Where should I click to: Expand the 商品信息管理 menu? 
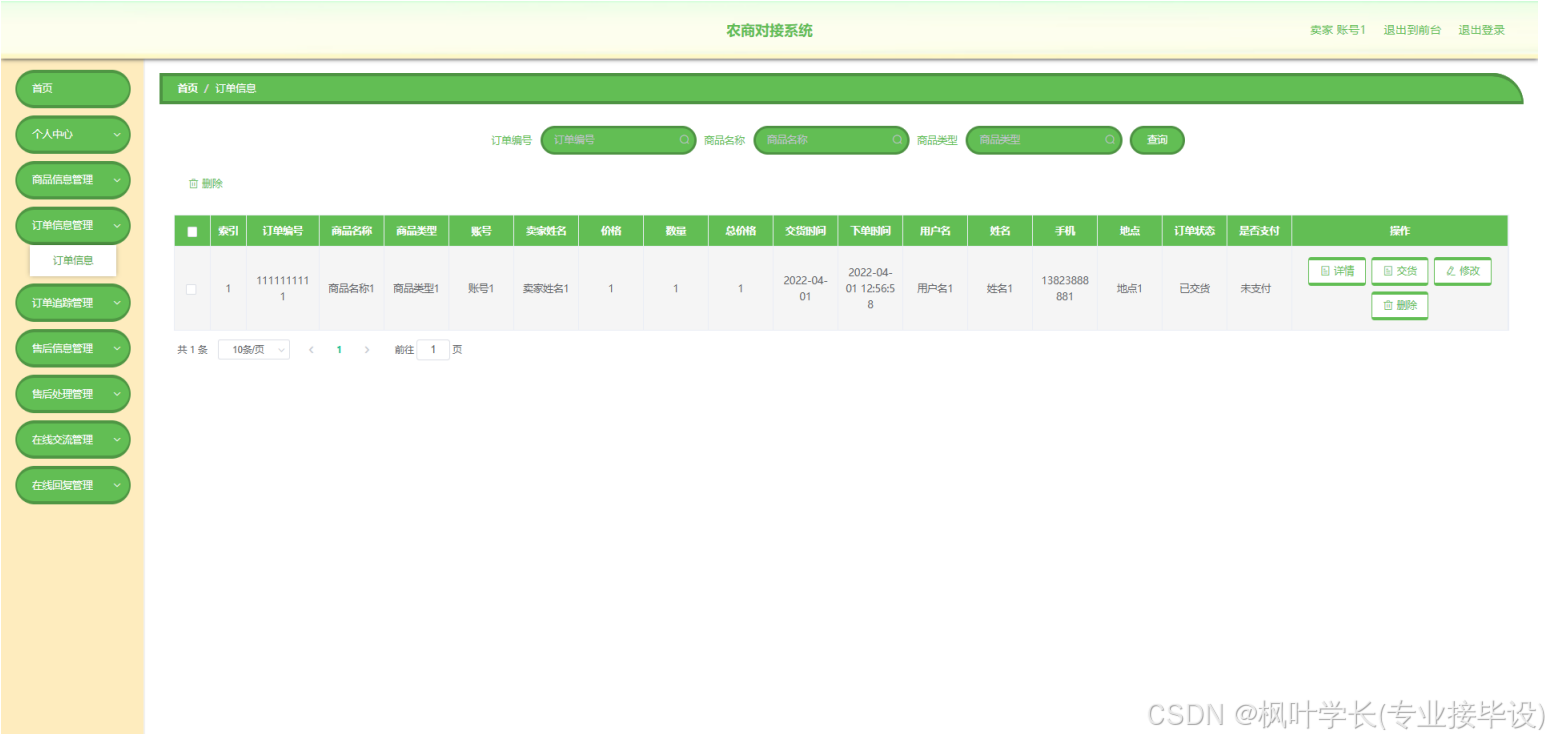[x=73, y=180]
